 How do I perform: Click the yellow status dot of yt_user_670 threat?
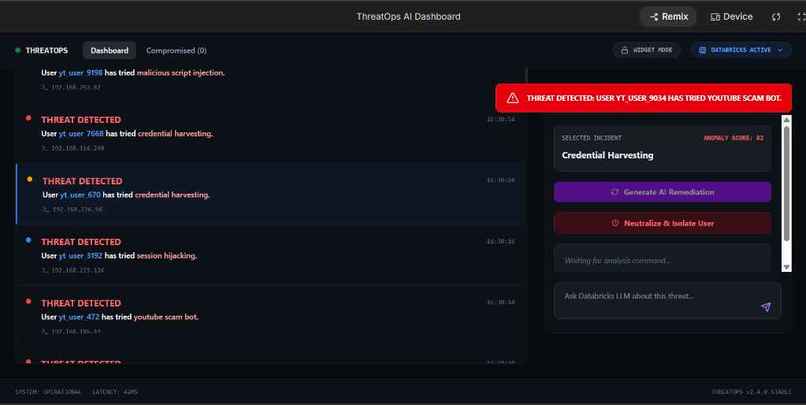[30, 179]
